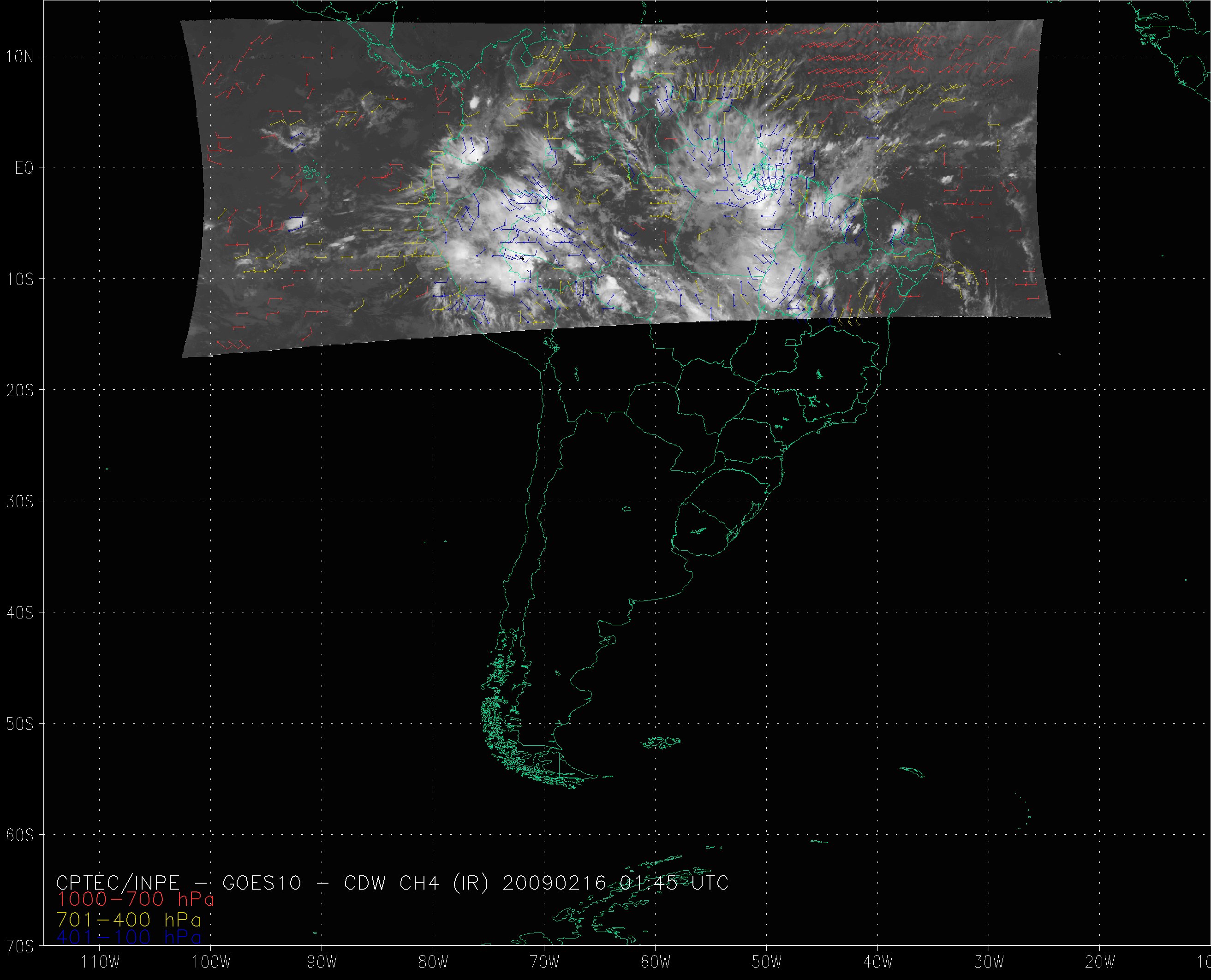1211x980 pixels.
Task: Click the 50W longitude label
Action: coord(766,962)
